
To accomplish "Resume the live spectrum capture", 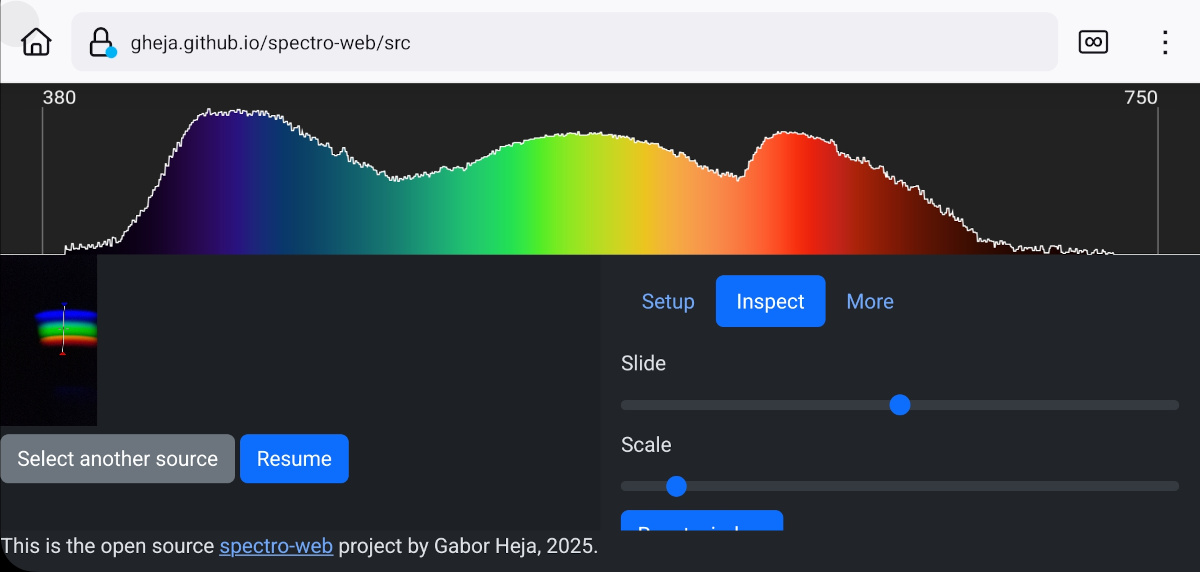I will (x=294, y=459).
